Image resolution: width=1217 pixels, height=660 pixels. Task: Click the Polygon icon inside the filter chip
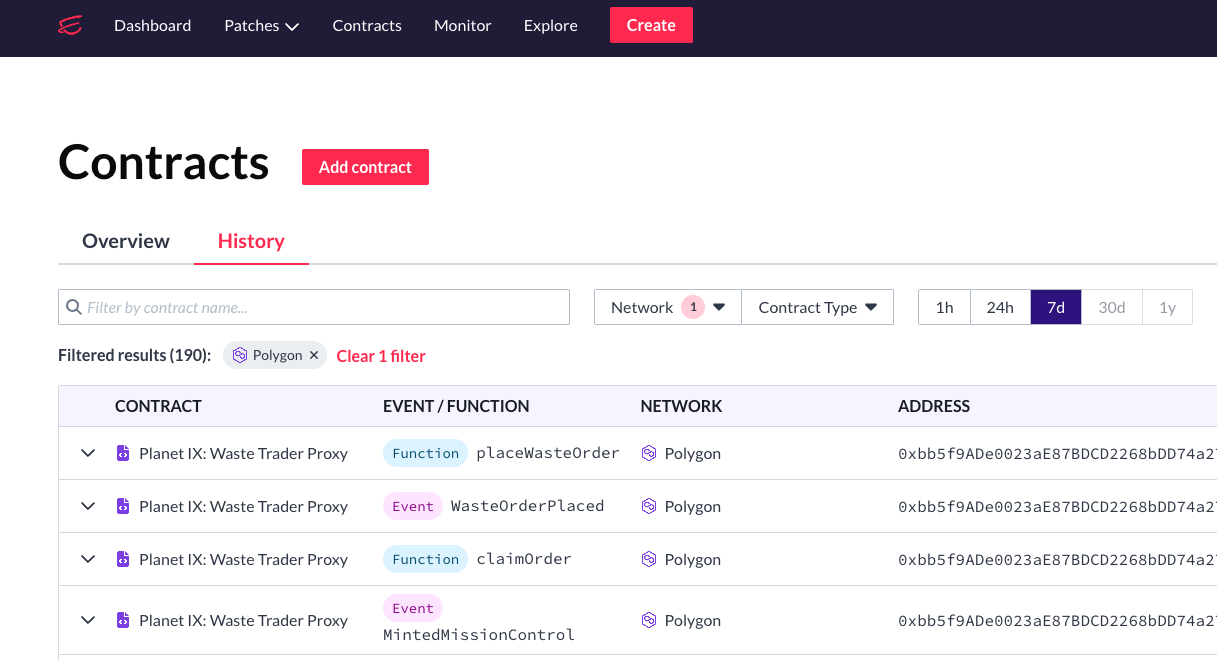coord(240,355)
